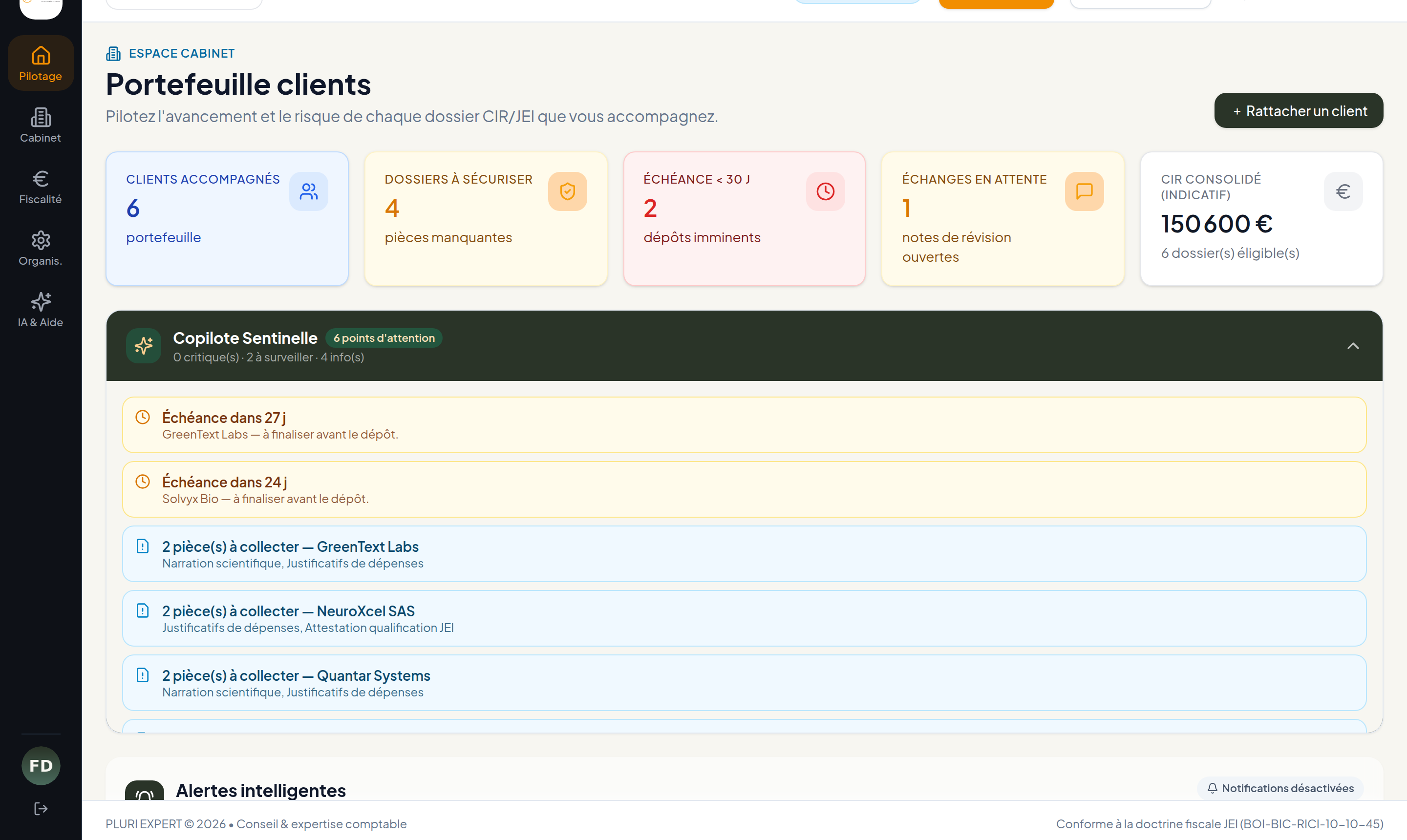Open 2 pièce(s) à collecter — NeuroXcel SAS
This screenshot has height=840, width=1407.
coord(744,619)
